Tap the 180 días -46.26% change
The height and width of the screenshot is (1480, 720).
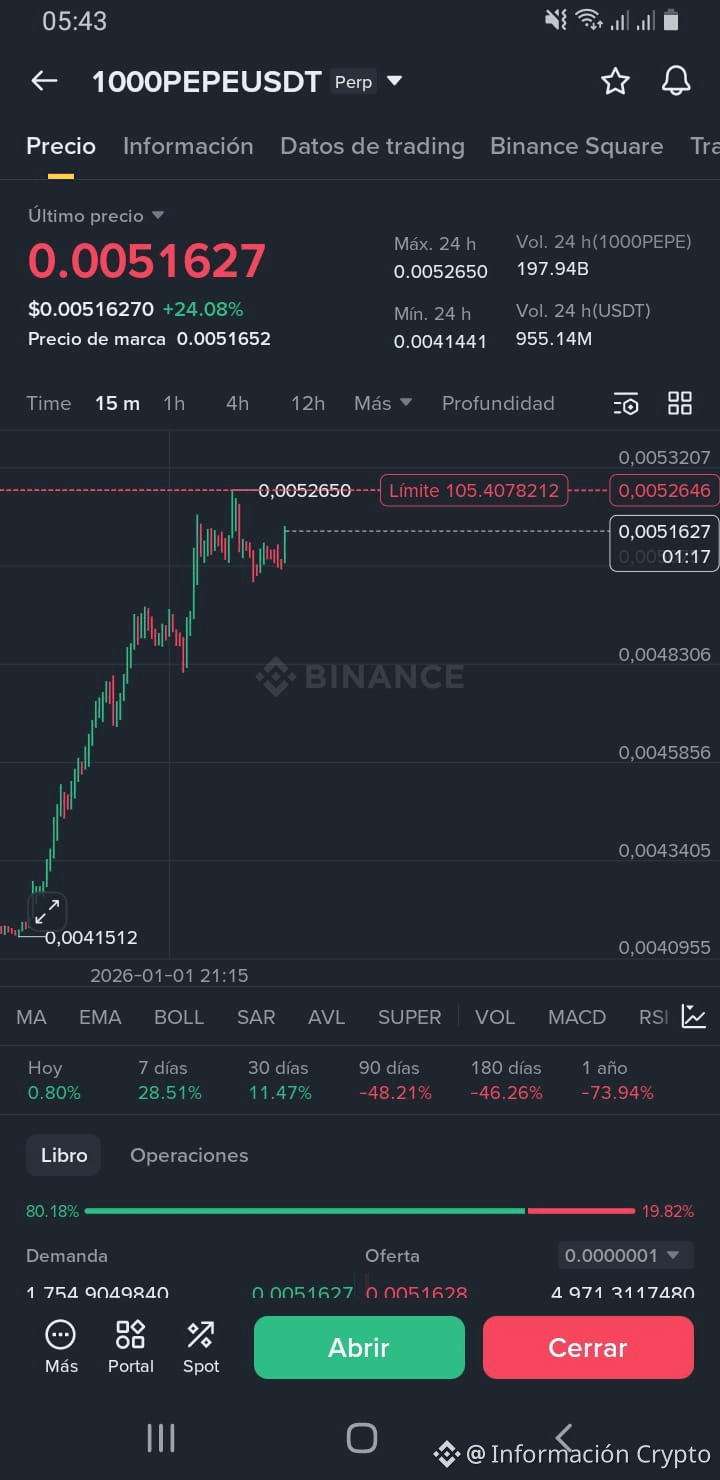pos(506,1080)
